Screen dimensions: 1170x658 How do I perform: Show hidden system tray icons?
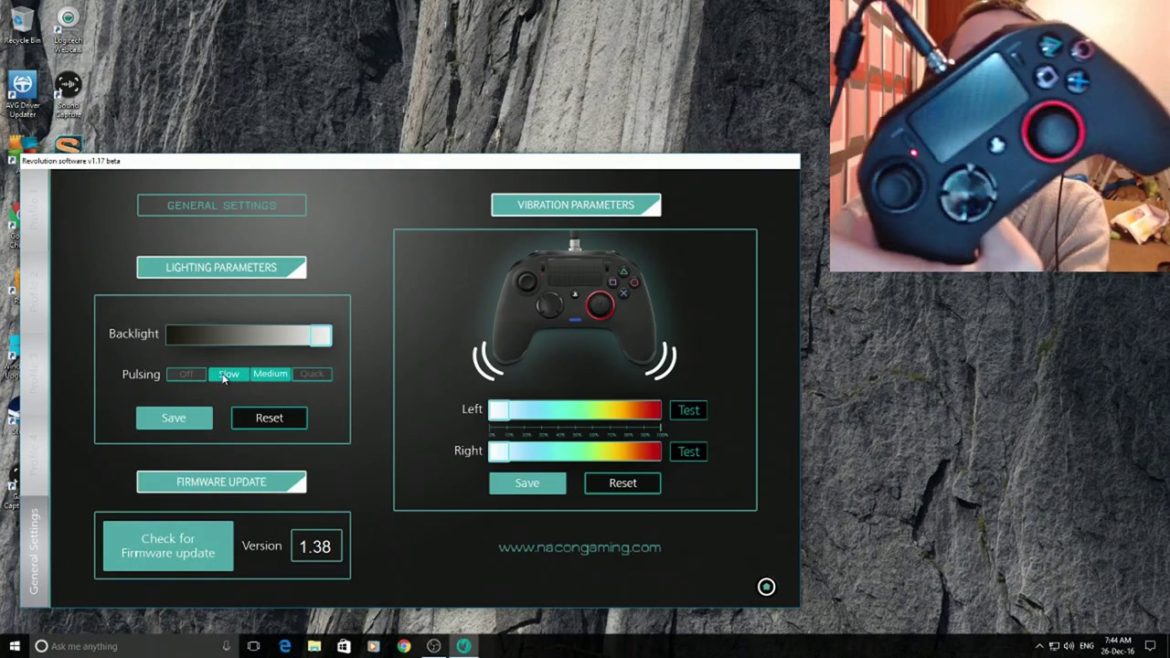[1039, 646]
